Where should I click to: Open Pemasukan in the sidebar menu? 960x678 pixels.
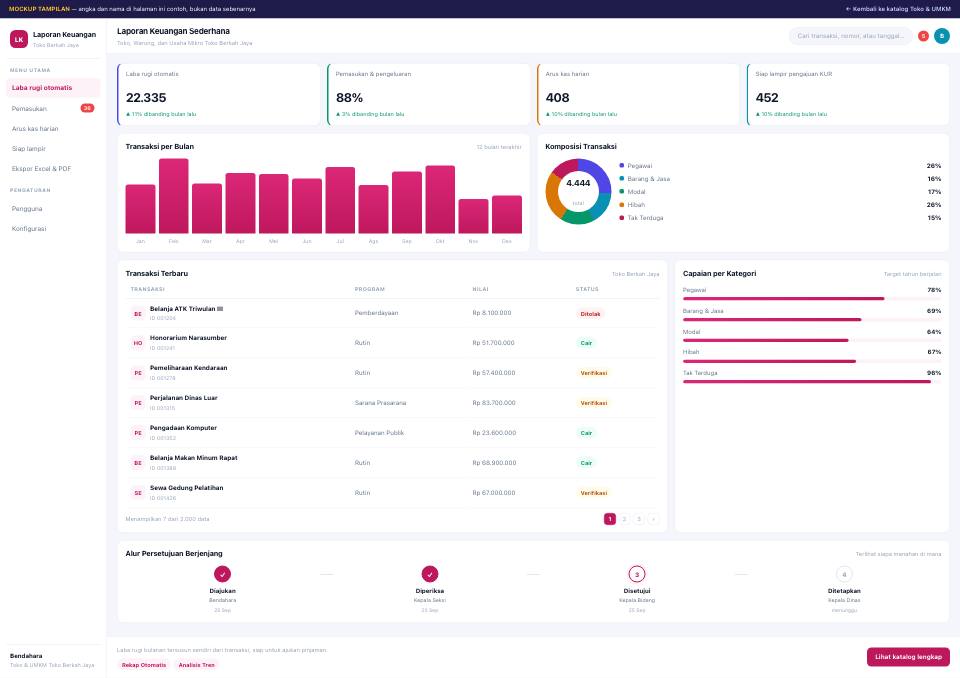53,108
